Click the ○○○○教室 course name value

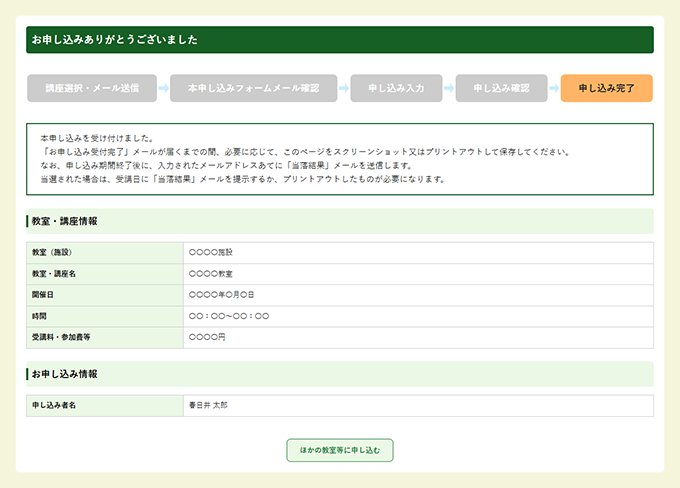(210, 273)
